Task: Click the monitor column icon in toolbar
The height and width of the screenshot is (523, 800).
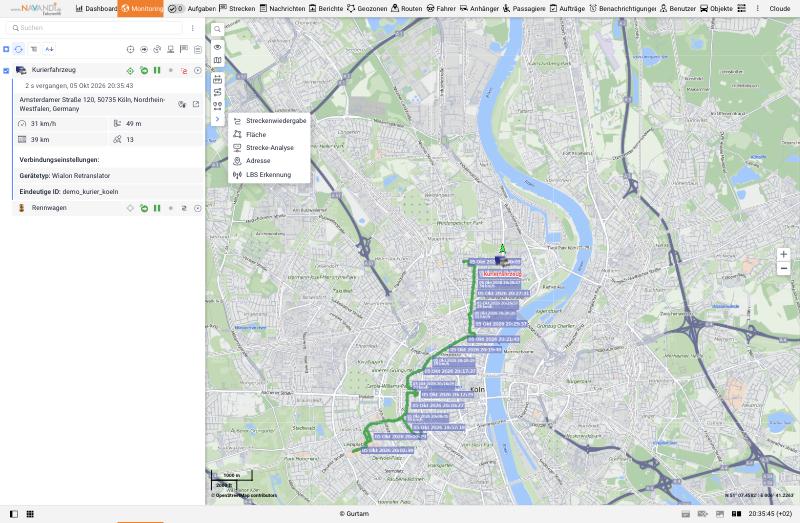Action: [x=170, y=49]
